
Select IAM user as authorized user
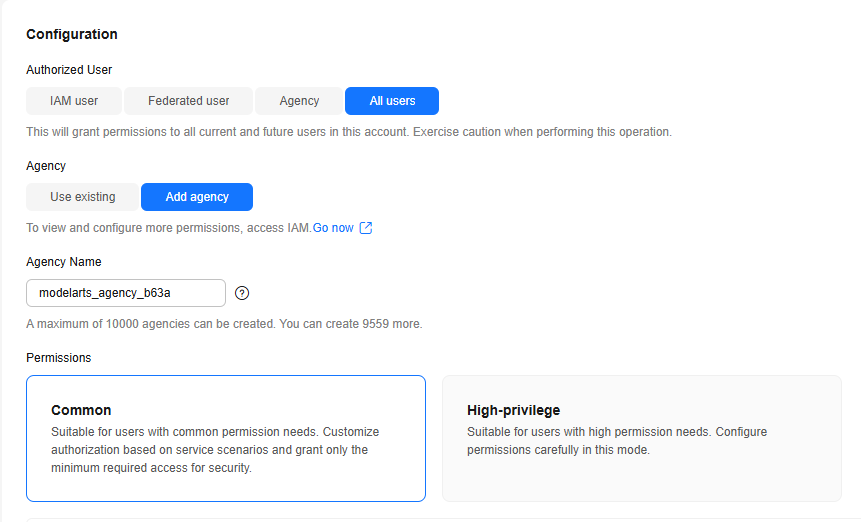pos(74,101)
